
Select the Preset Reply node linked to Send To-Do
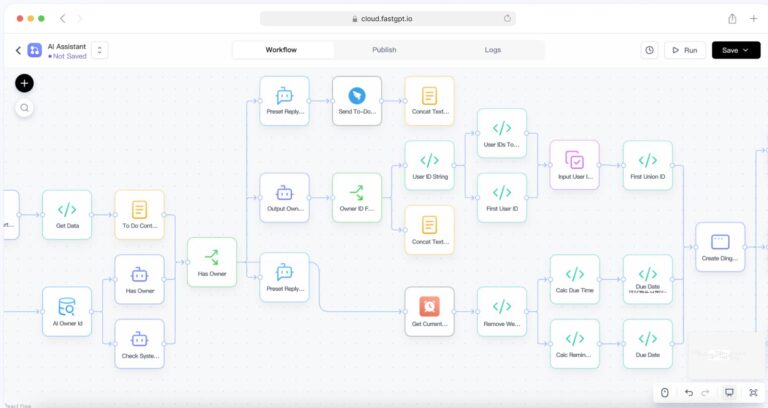[x=285, y=101]
